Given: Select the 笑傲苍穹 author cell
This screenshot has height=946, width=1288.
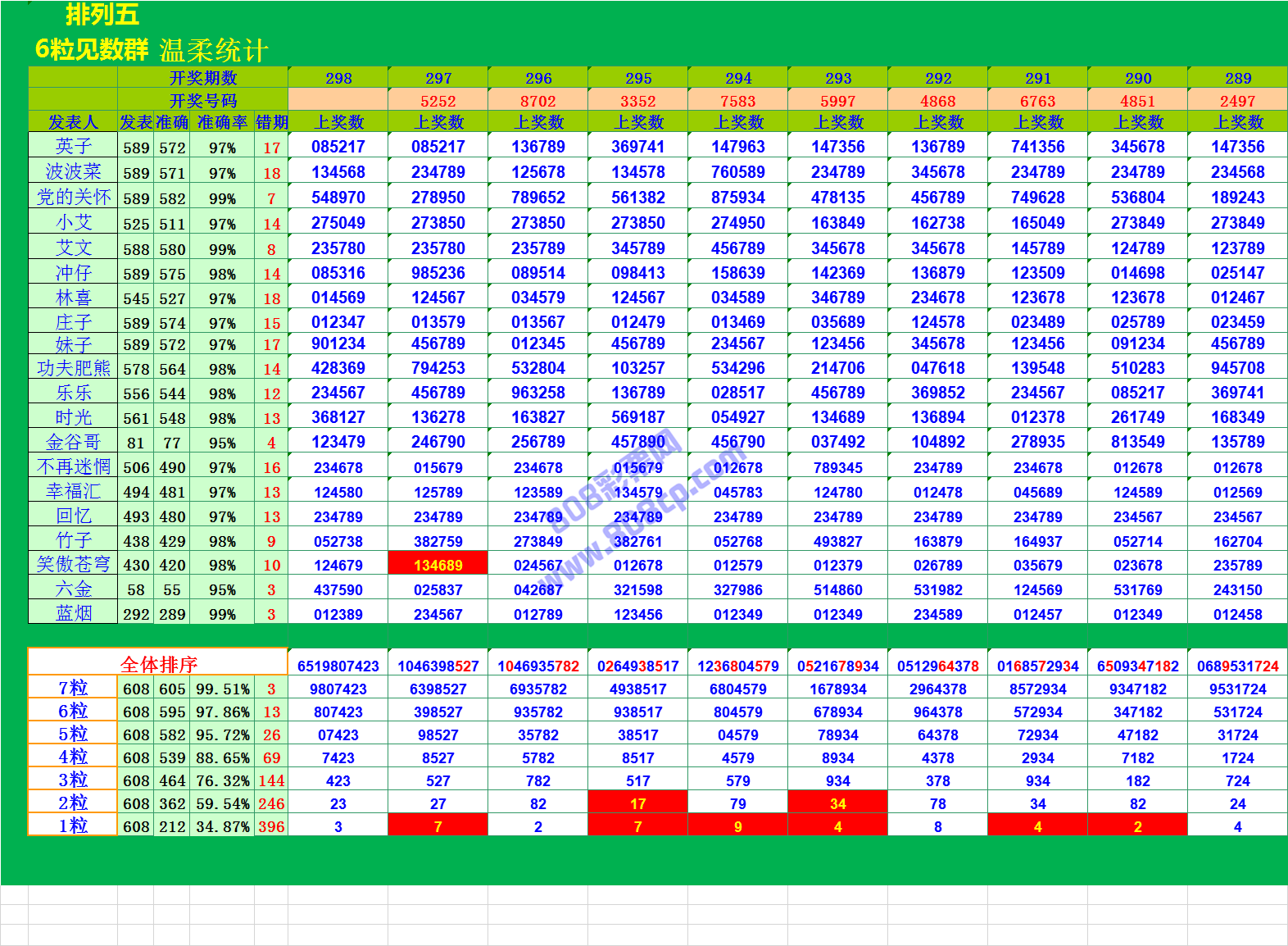Looking at the screenshot, I should 73,565.
